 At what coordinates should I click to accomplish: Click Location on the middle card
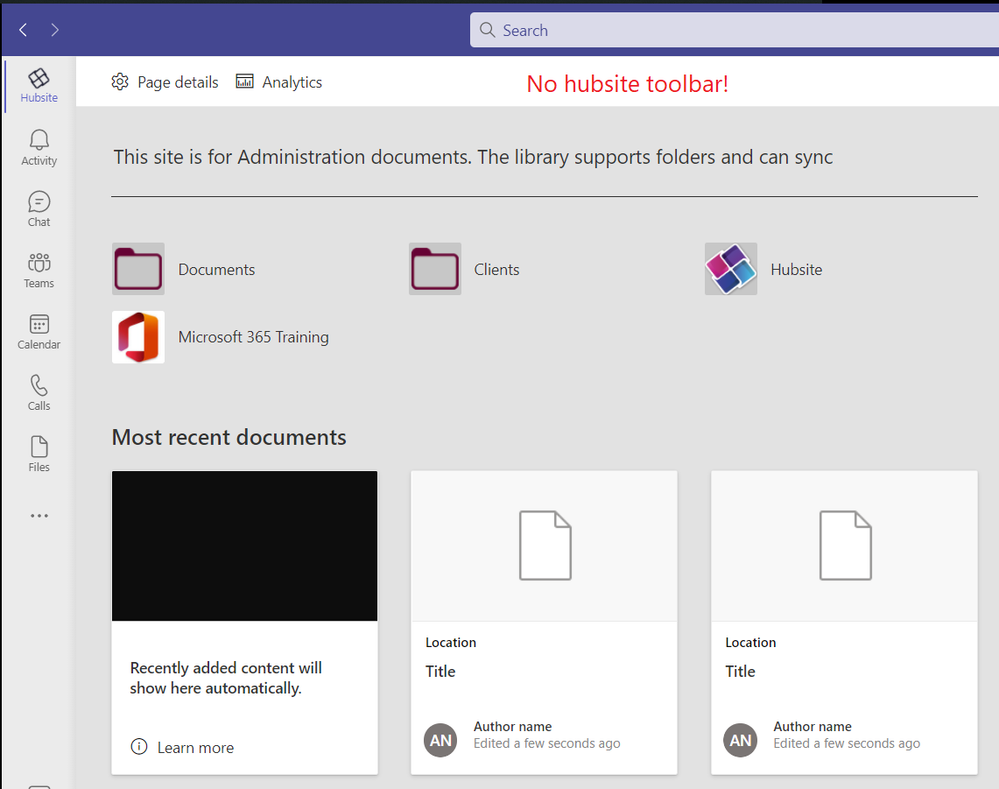(451, 642)
